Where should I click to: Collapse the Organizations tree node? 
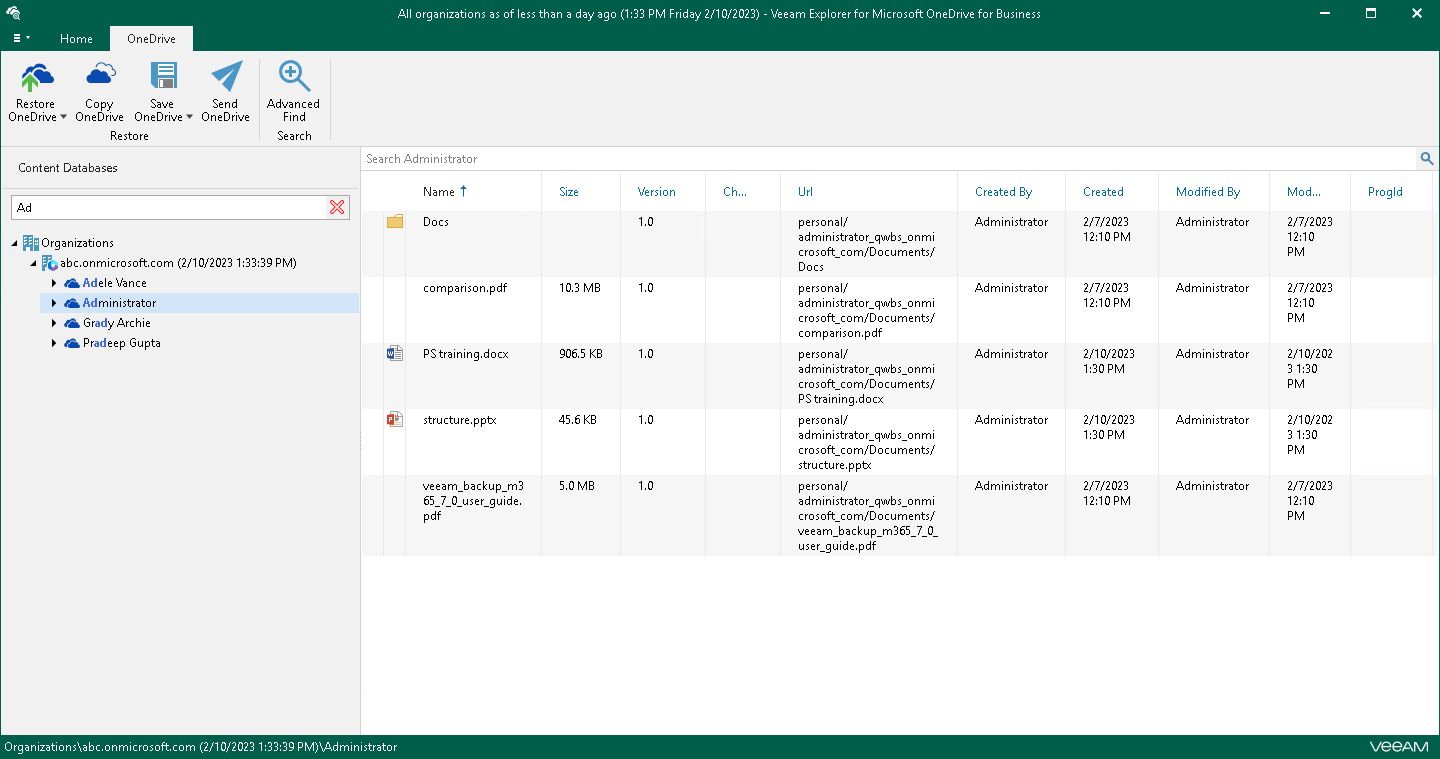[x=15, y=243]
